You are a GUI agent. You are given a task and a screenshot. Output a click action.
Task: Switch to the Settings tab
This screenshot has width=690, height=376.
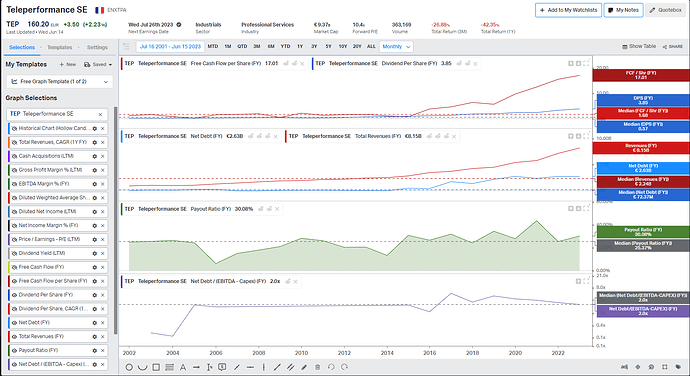tap(97, 47)
